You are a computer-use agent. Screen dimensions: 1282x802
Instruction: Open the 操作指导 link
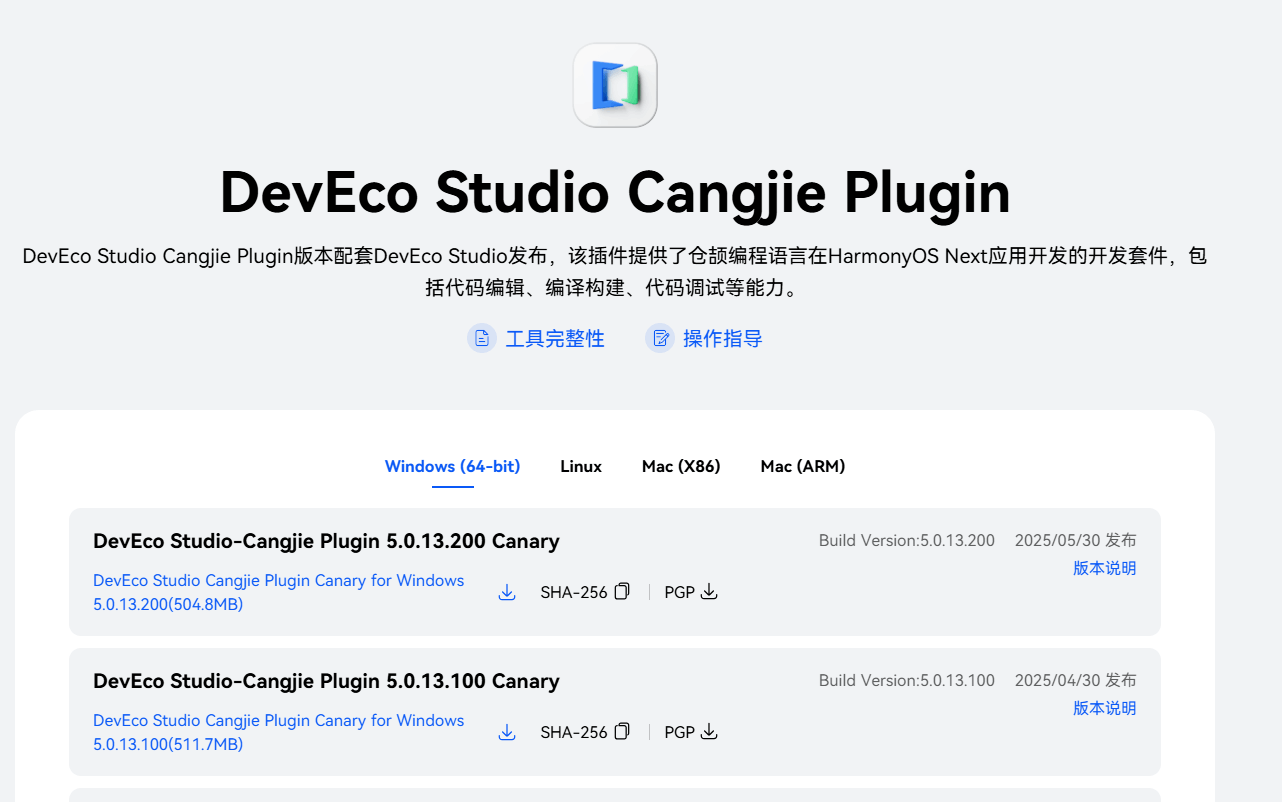click(x=723, y=338)
